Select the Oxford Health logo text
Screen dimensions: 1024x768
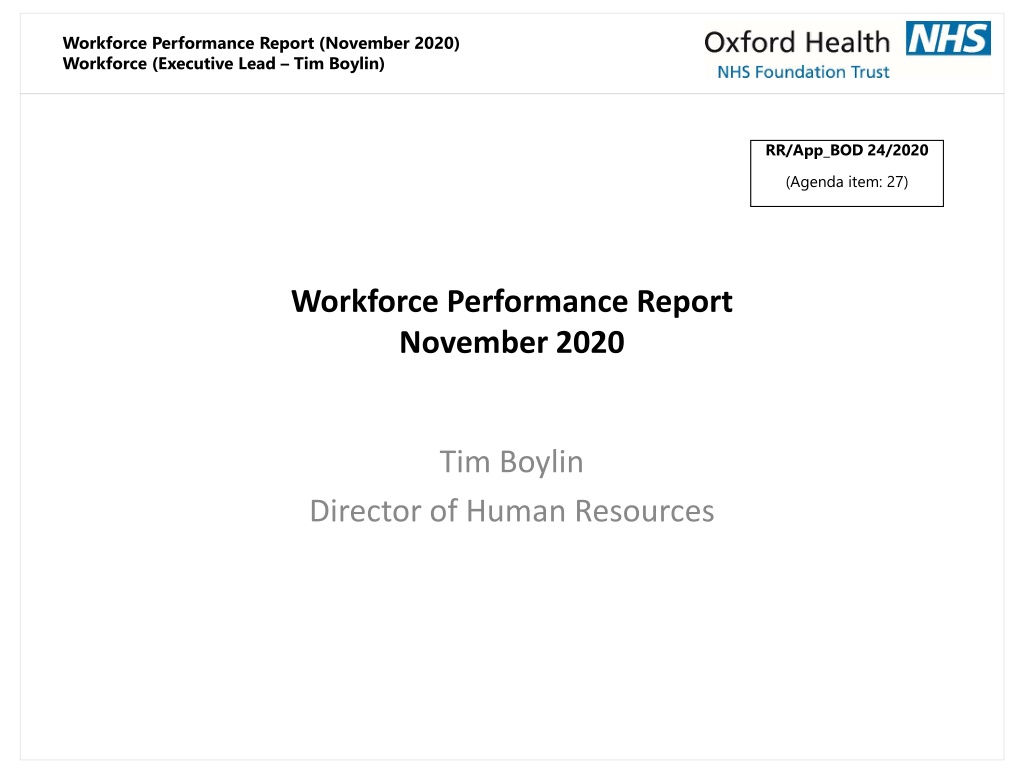click(797, 42)
